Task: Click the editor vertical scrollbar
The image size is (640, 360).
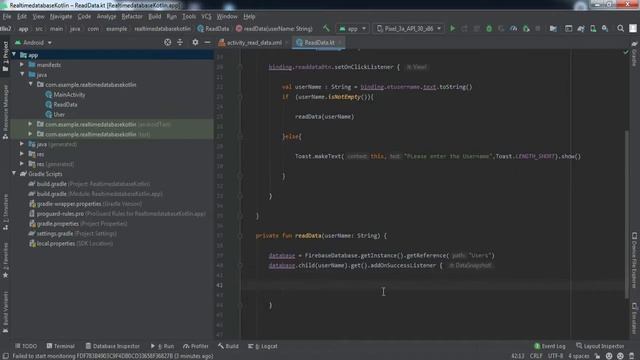Action: tap(627, 213)
